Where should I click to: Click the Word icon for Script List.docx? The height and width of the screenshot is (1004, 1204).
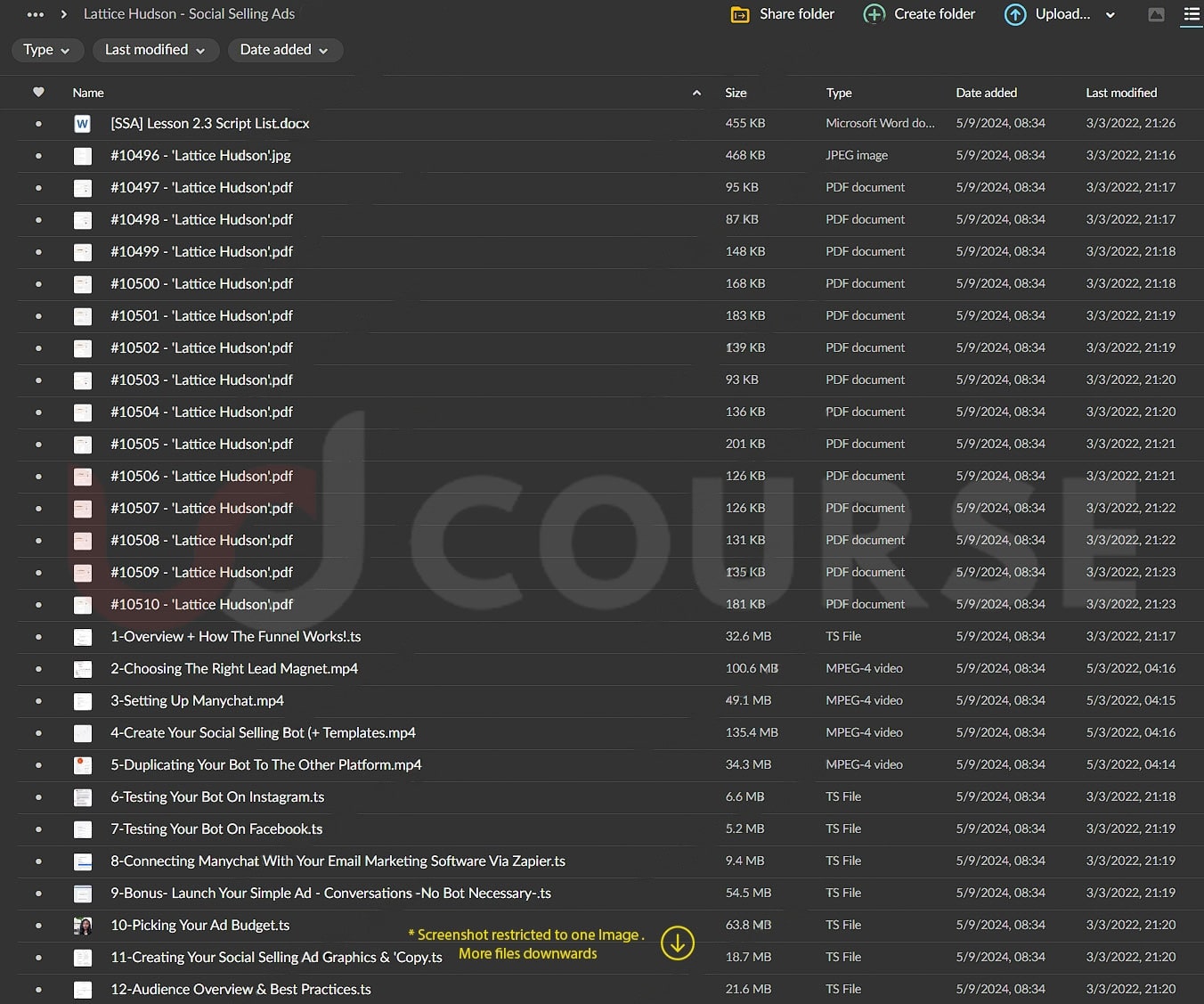pyautogui.click(x=82, y=124)
